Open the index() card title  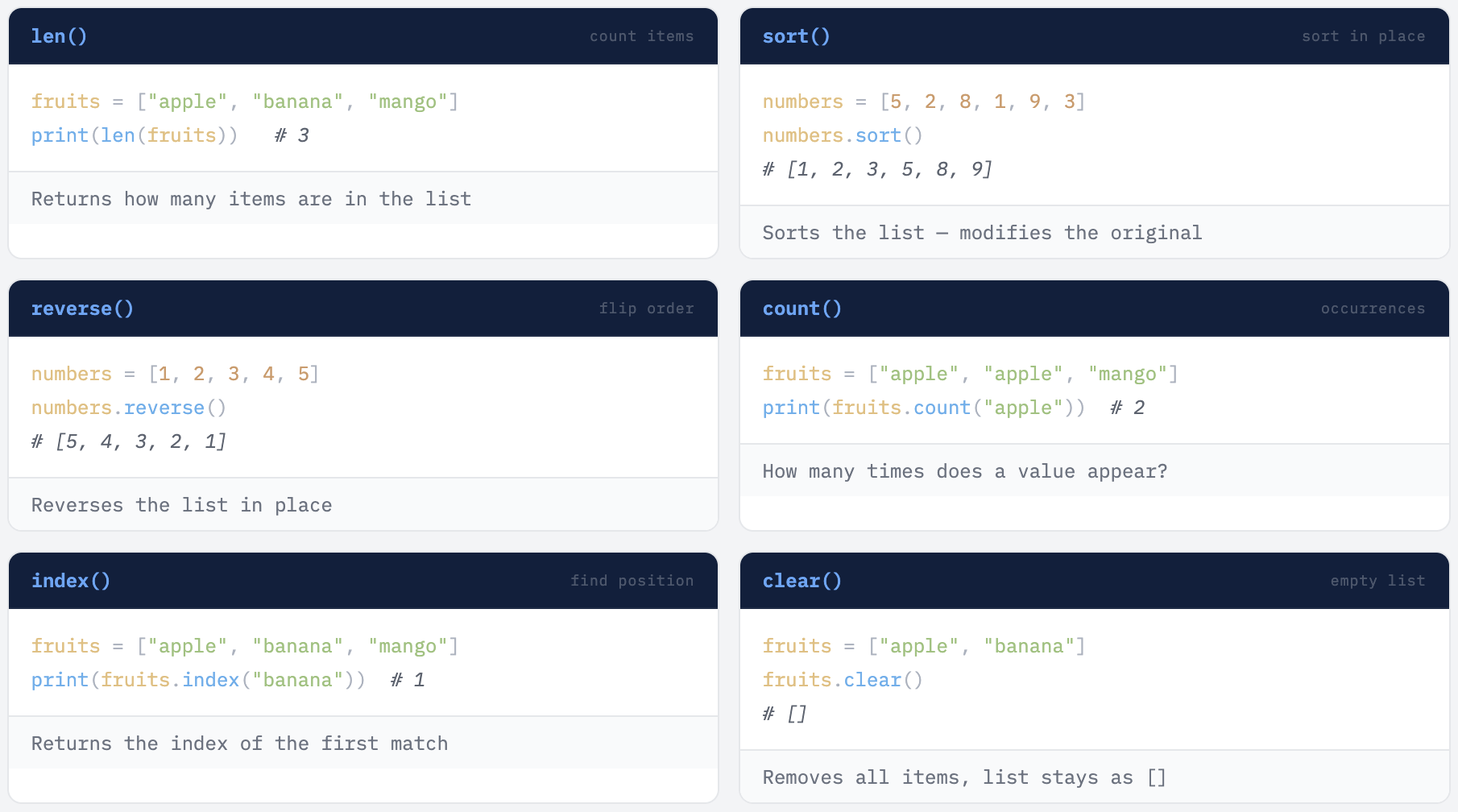[70, 581]
